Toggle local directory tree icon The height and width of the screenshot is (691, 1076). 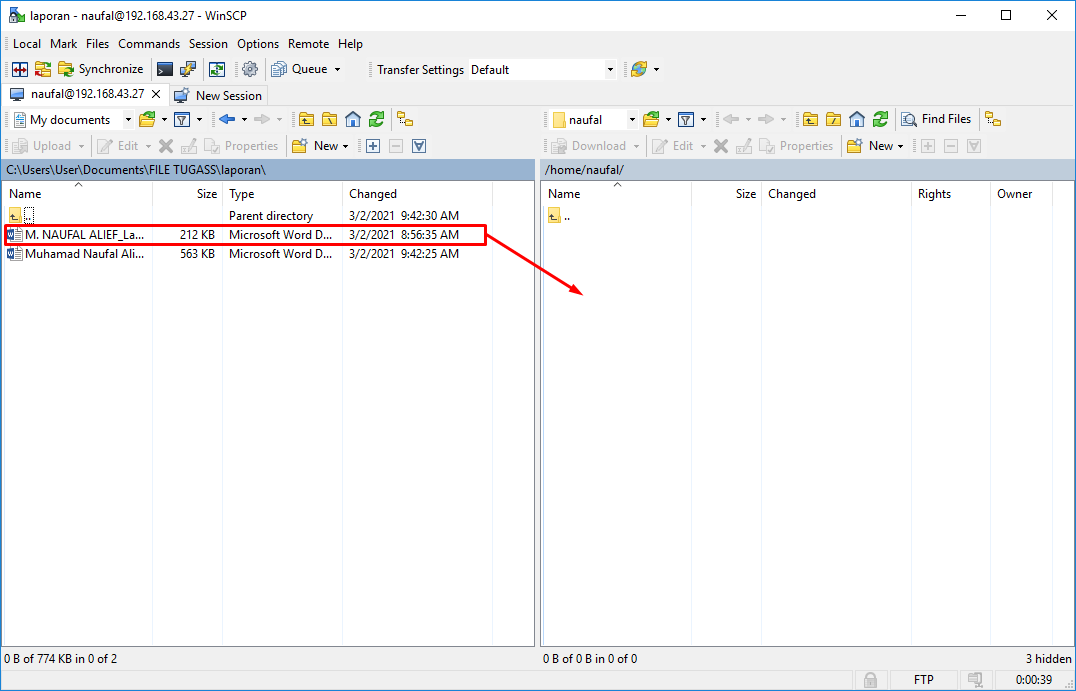tap(405, 119)
